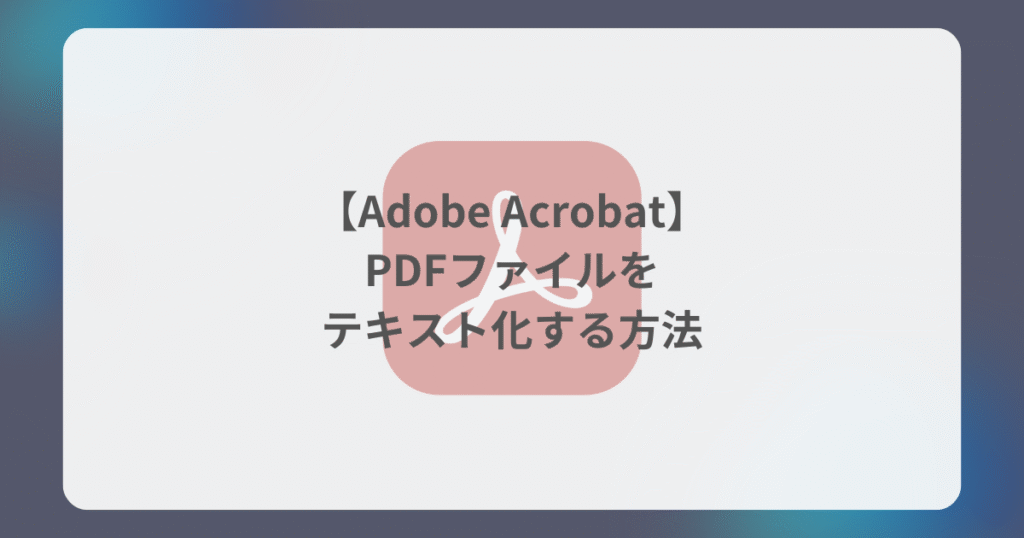Open the "PDFファイルを" heading line
This screenshot has width=1024, height=538.
pos(511,271)
